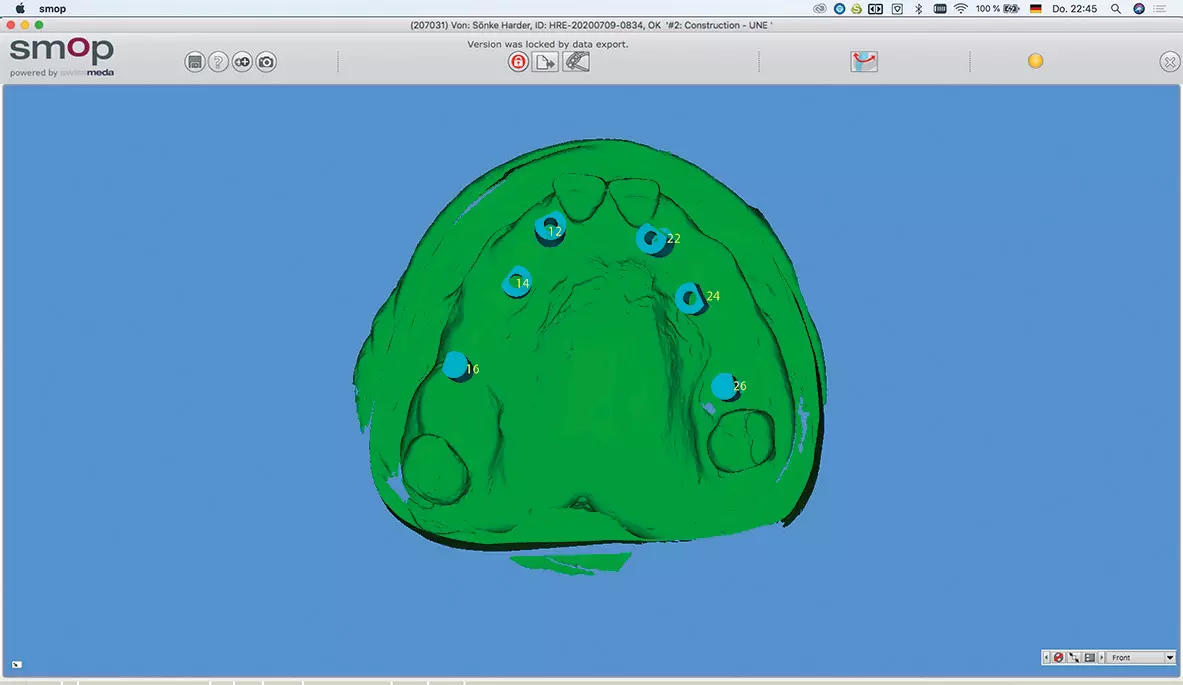Click the data export document icon
Viewport: 1183px width, 685px height.
coord(545,62)
